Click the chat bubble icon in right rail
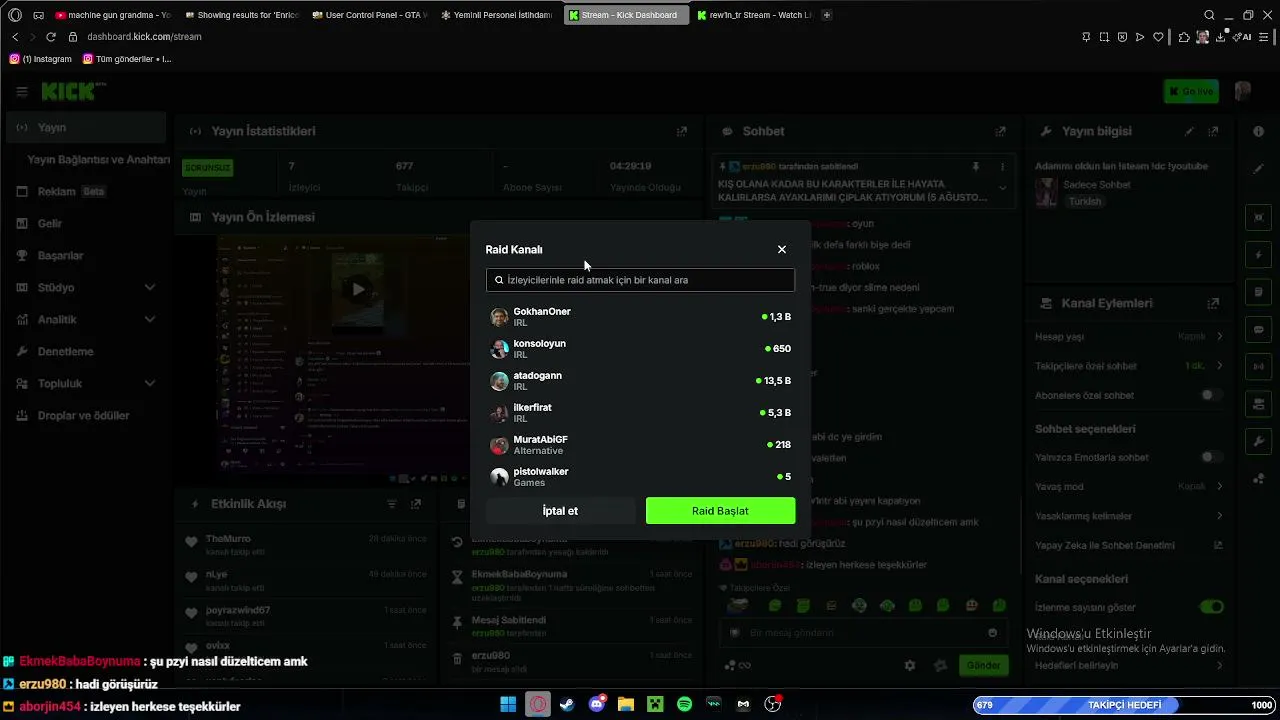Viewport: 1280px width, 720px height. coord(1258,329)
